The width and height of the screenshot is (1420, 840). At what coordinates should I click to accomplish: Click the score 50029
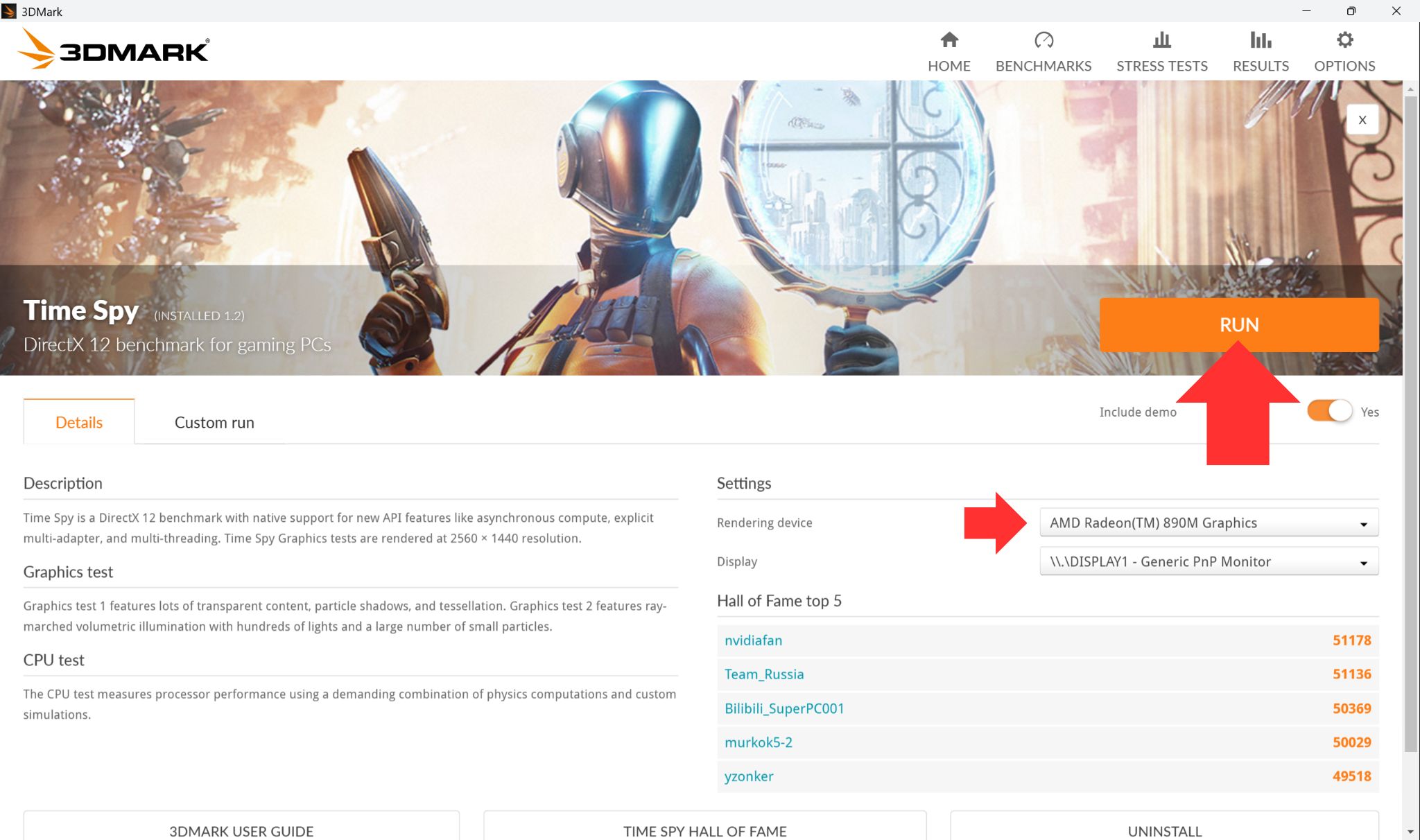pyautogui.click(x=1351, y=742)
